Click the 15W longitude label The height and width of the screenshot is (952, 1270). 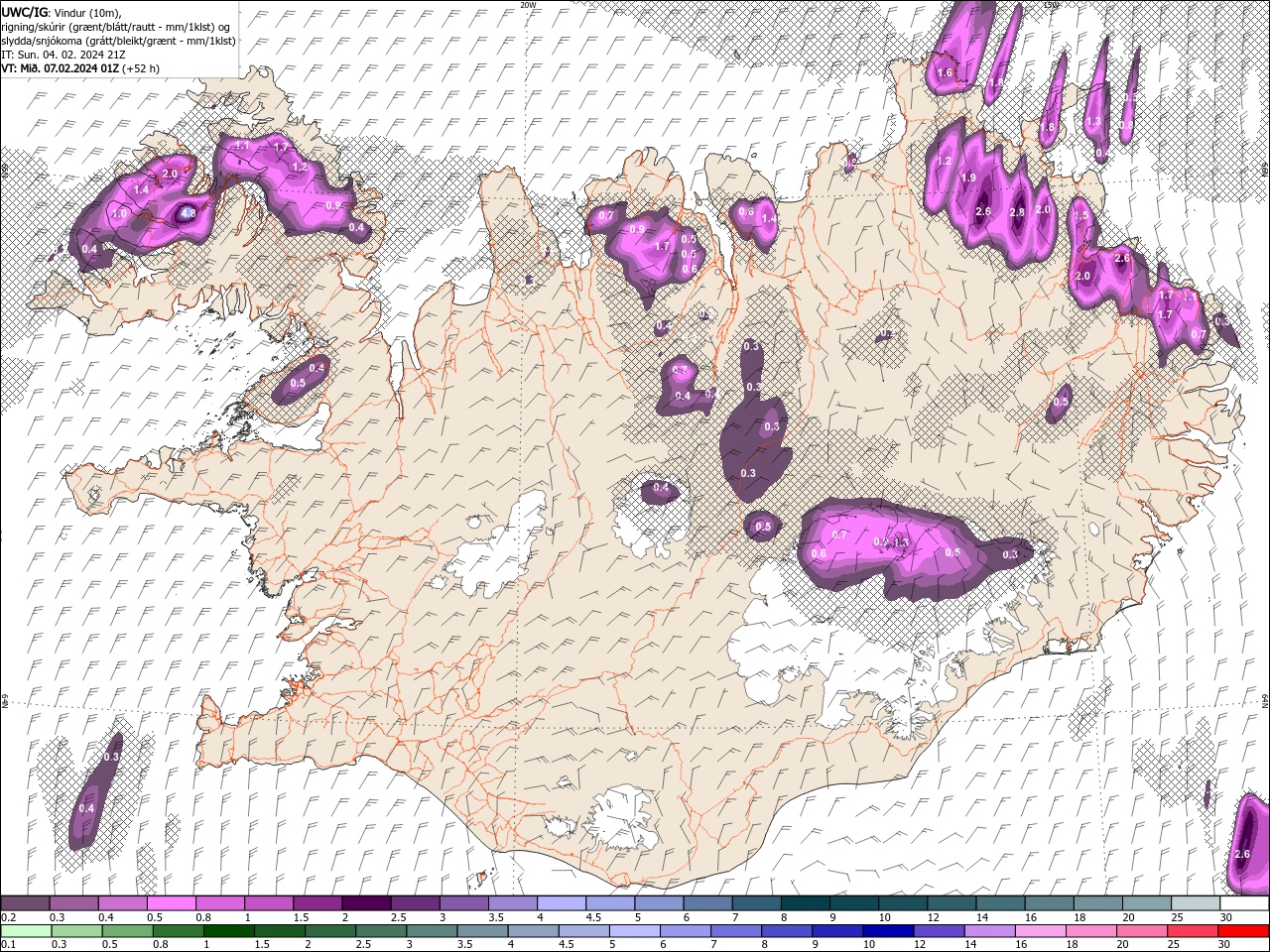click(x=1051, y=5)
